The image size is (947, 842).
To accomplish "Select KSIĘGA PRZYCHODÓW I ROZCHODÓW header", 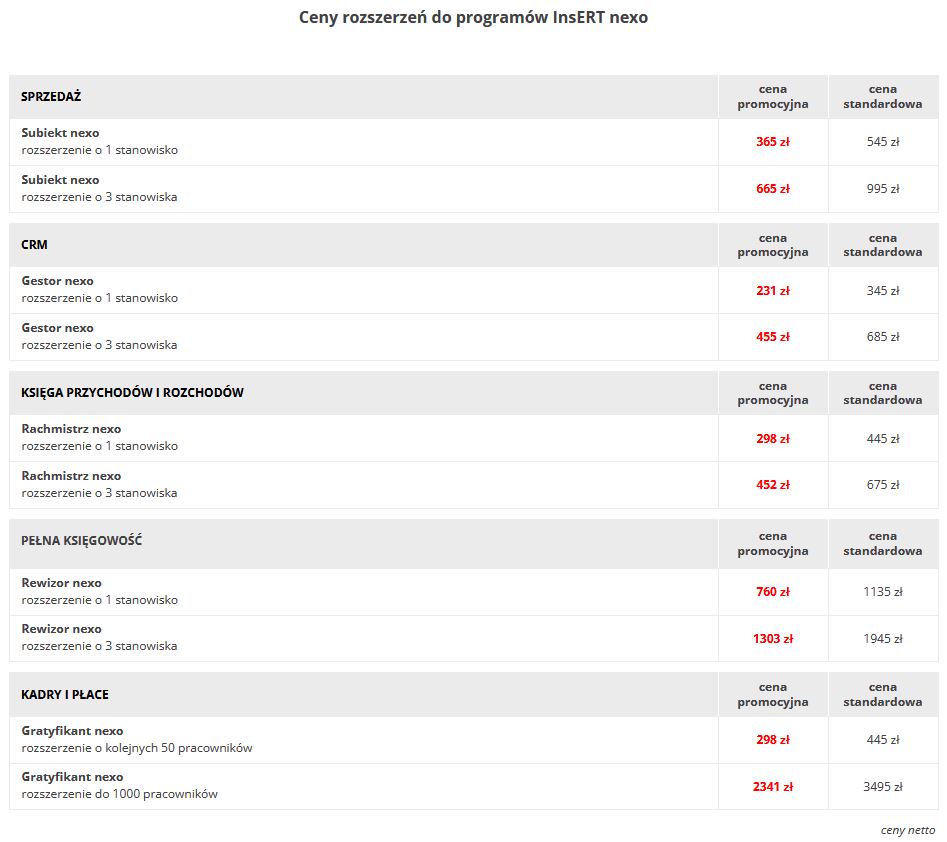I will 132,393.
